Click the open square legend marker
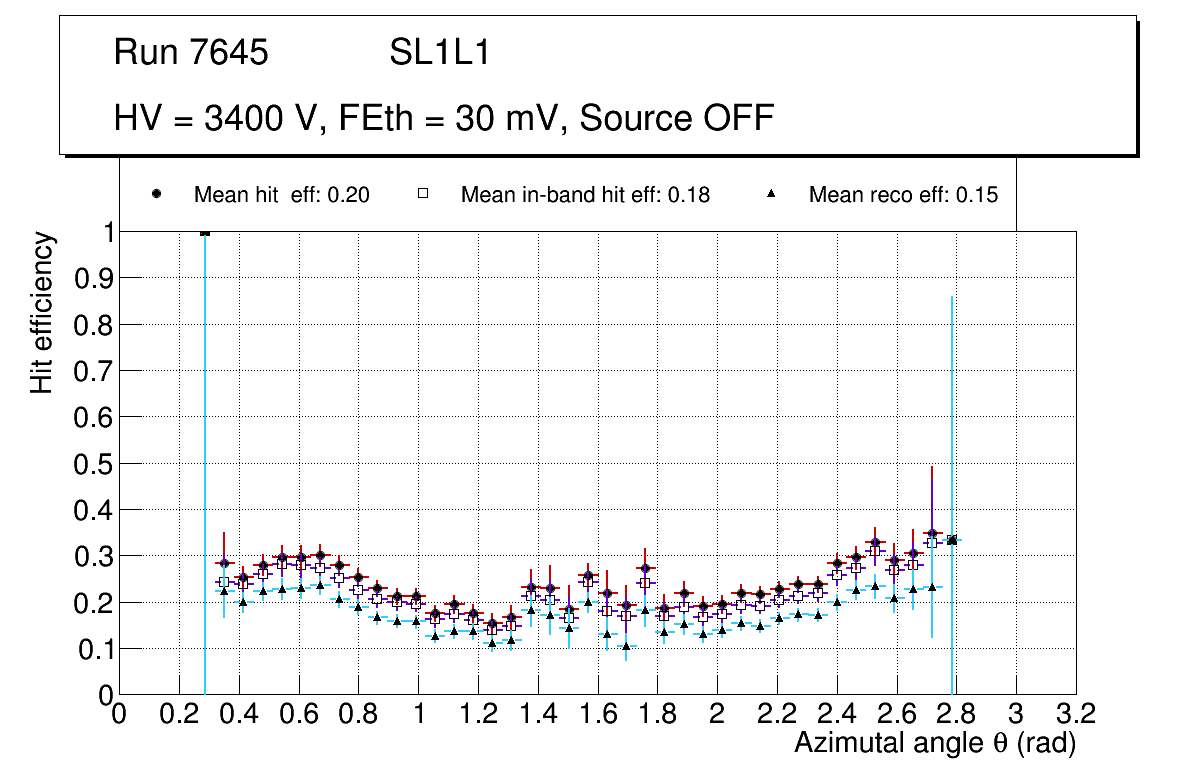Screen dimensions: 1196x772 tap(422, 195)
